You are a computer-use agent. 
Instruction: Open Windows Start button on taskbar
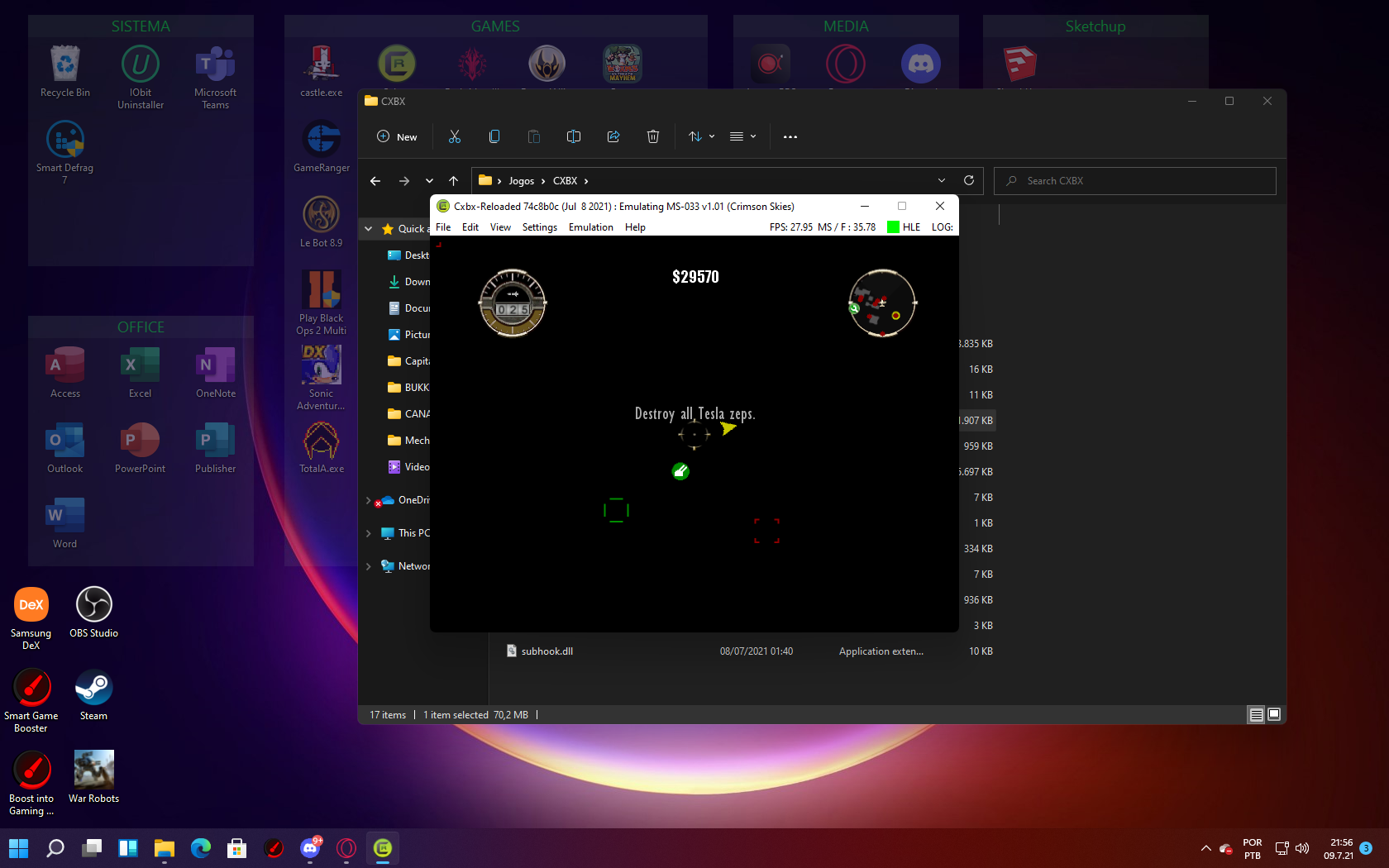point(18,848)
